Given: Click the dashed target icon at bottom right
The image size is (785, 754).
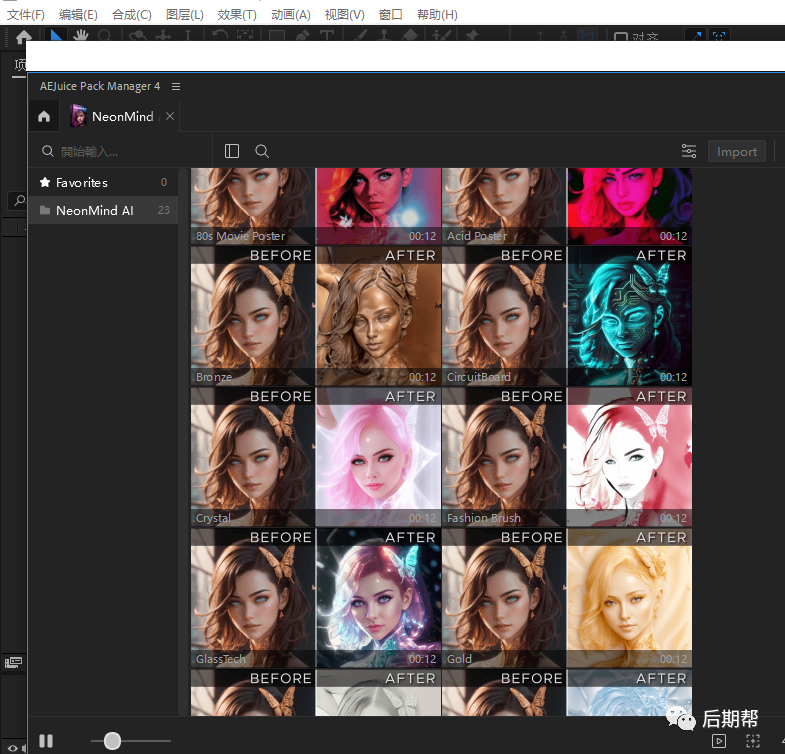Looking at the screenshot, I should (753, 740).
